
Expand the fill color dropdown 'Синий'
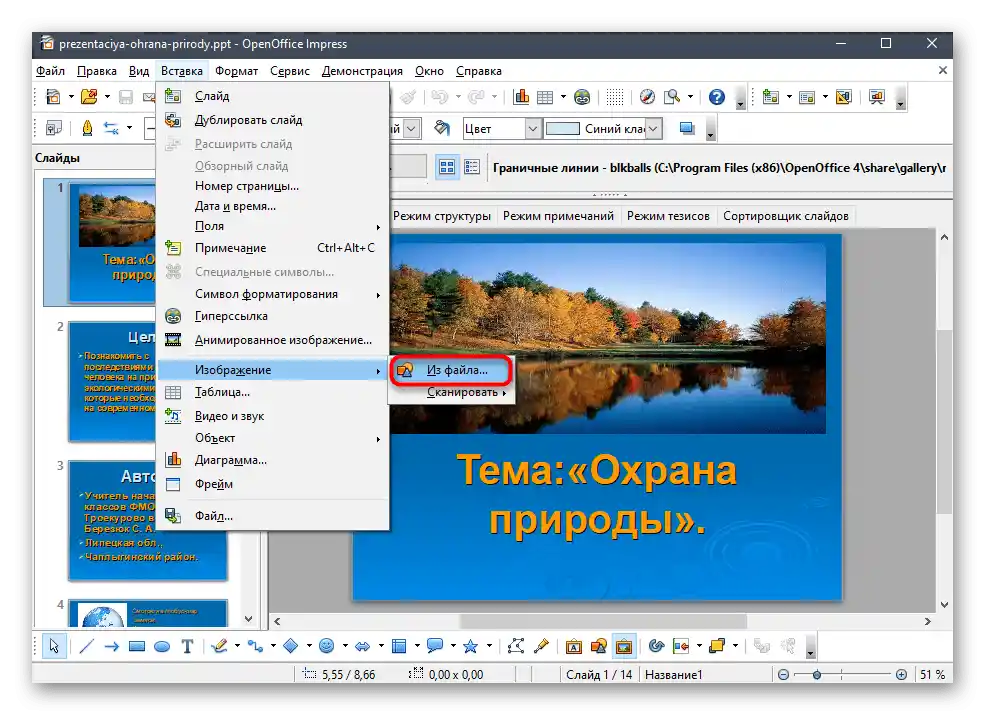pos(653,129)
